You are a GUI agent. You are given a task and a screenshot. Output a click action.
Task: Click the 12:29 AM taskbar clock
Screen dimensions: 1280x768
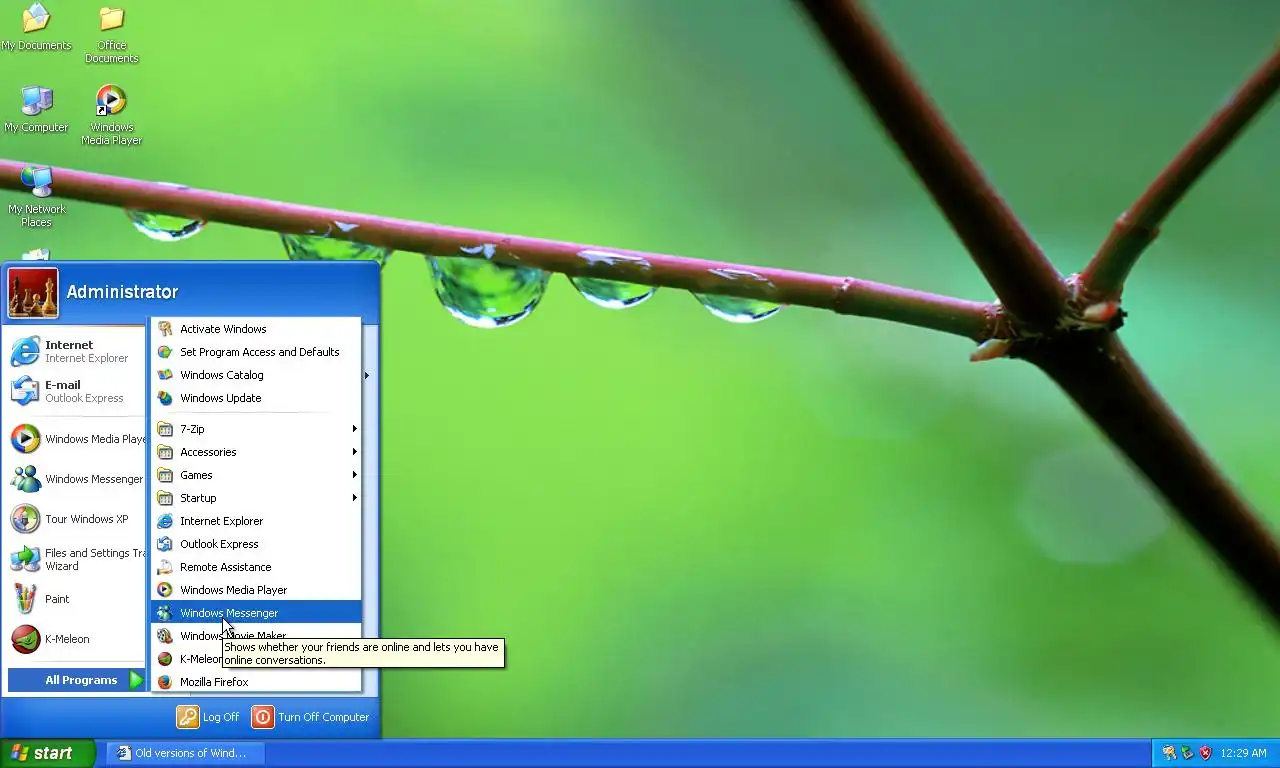pos(1243,753)
